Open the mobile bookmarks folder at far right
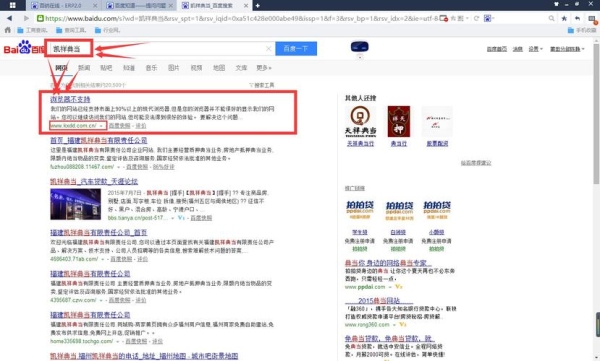 click(x=582, y=30)
